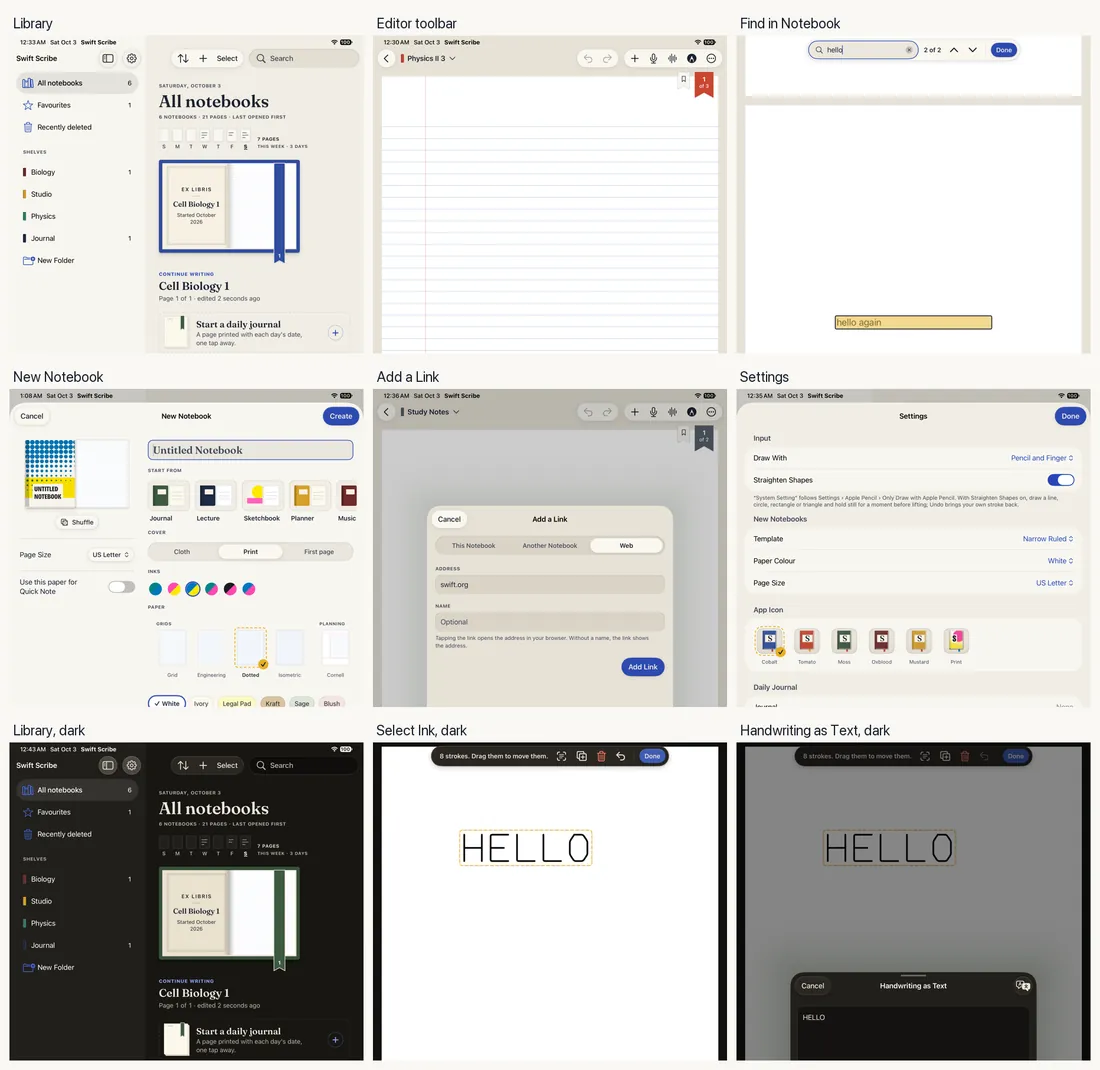The height and width of the screenshot is (1070, 1100).
Task: Open Template Narrow Ruled picker in Settings
Action: pyautogui.click(x=1047, y=538)
